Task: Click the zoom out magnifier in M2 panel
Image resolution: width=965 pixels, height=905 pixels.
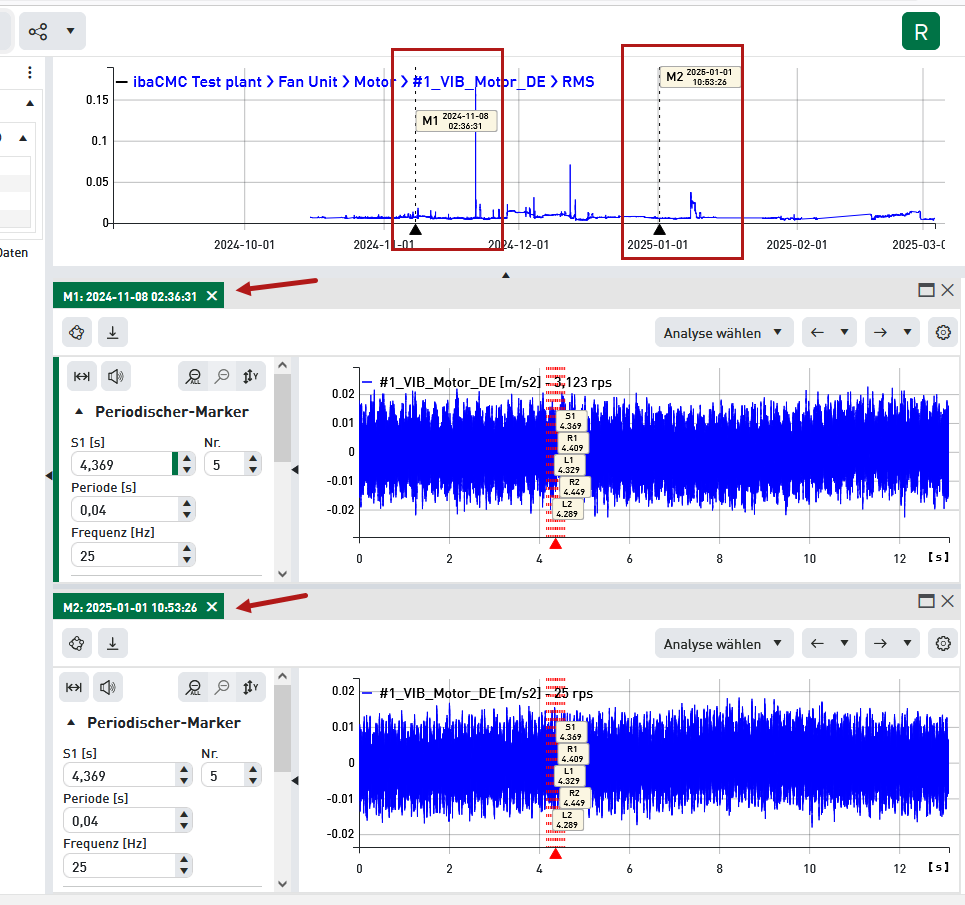Action: 223,687
